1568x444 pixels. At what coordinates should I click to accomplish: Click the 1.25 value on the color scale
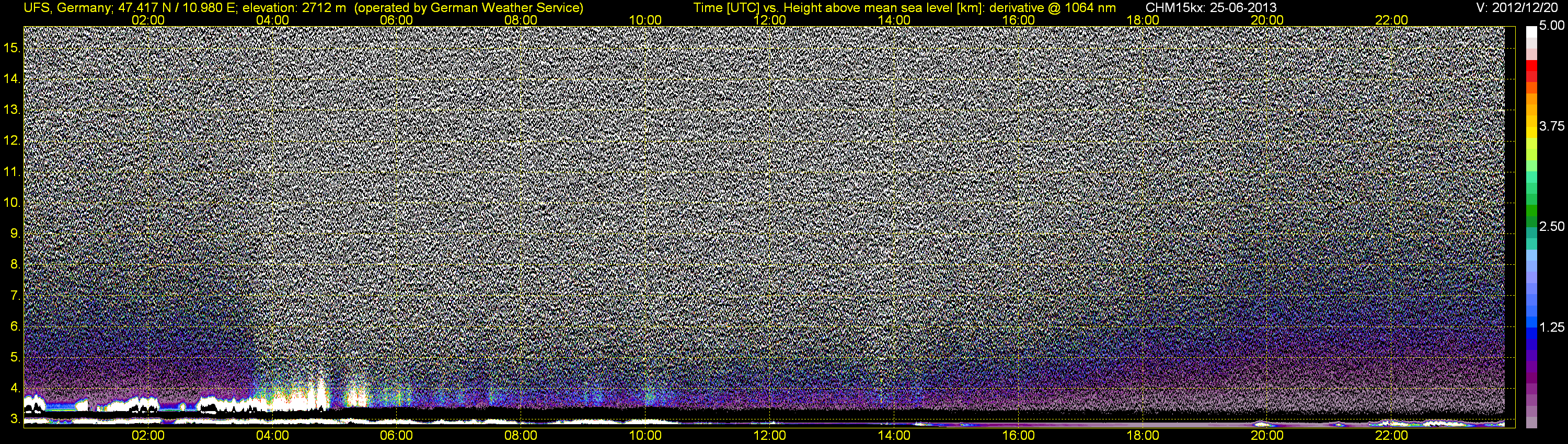(x=1552, y=327)
